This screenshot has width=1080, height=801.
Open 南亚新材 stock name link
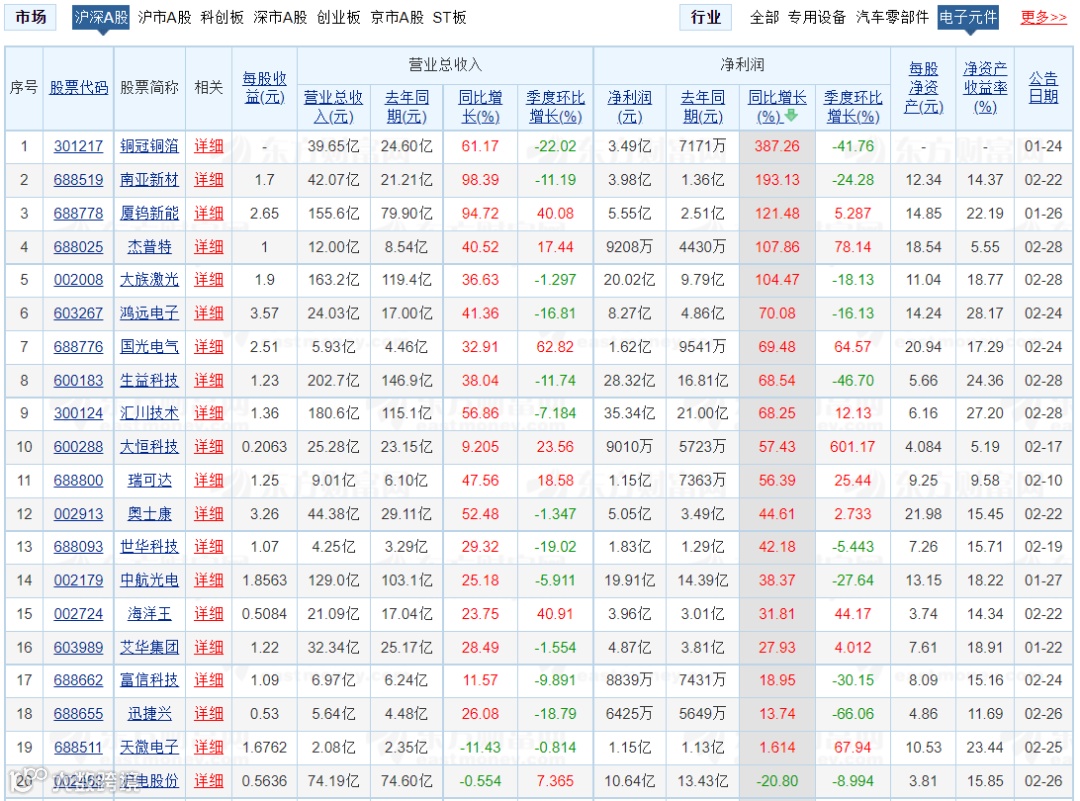click(x=149, y=180)
